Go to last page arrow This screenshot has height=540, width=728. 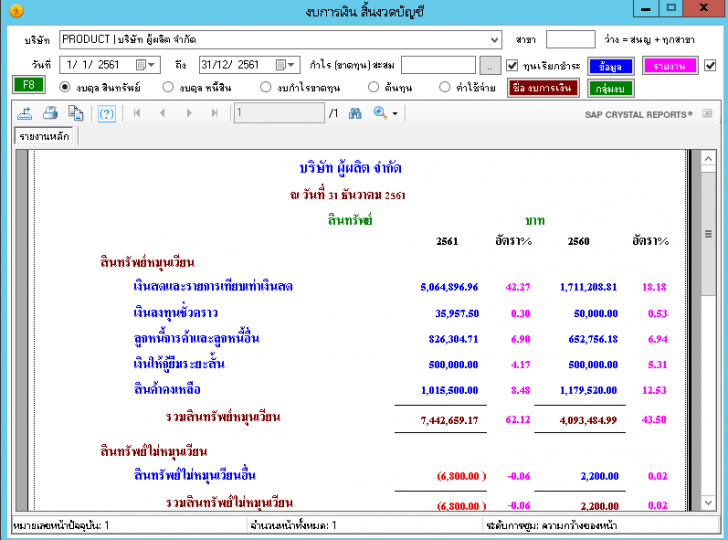pos(214,113)
